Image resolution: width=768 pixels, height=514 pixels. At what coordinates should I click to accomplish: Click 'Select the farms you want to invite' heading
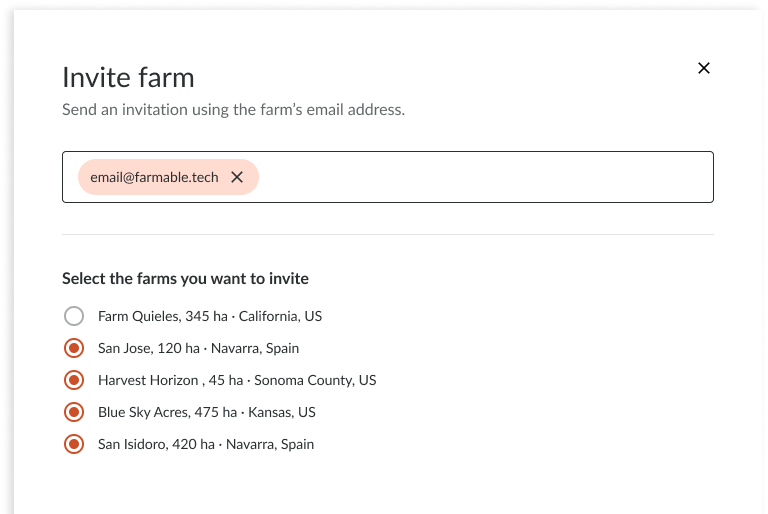(x=186, y=278)
